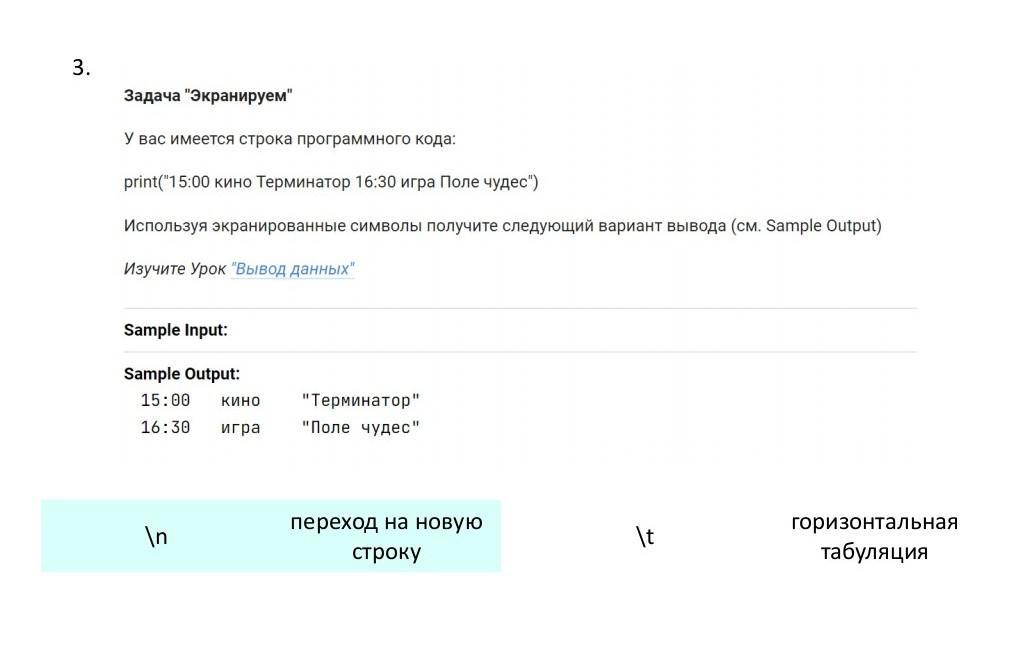Click the "Sample Output:" heading
The height and width of the screenshot is (656, 1031).
pos(182,374)
